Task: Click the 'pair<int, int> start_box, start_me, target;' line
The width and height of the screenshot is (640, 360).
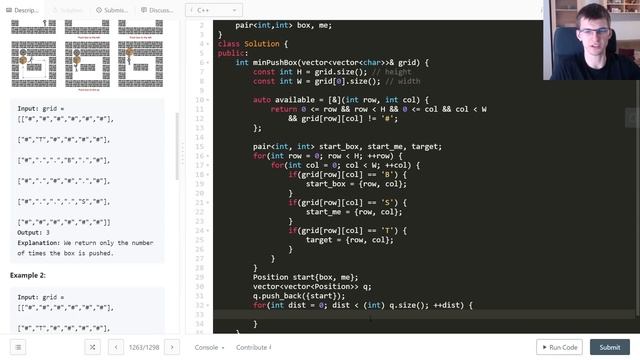Action: tap(347, 147)
